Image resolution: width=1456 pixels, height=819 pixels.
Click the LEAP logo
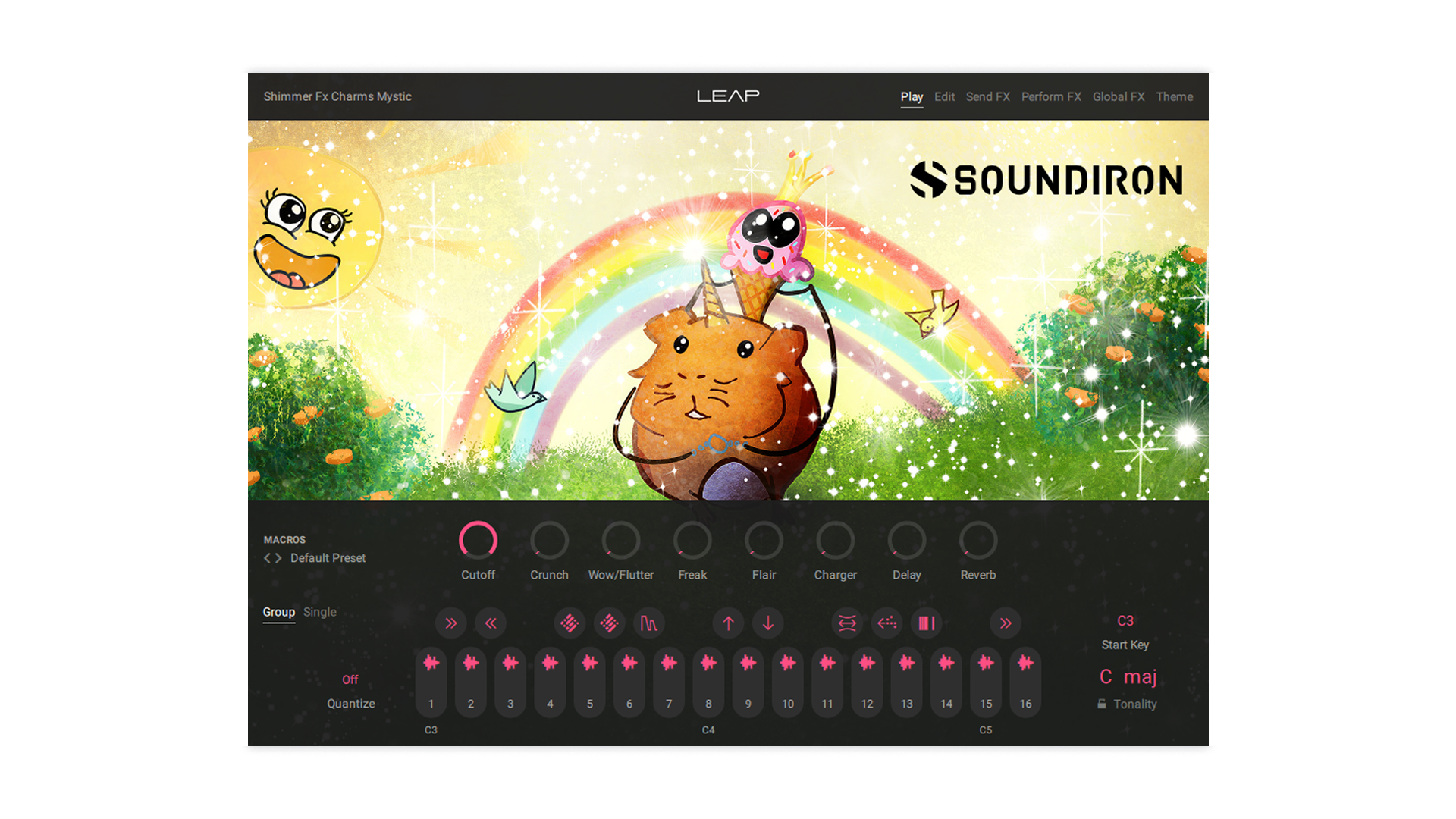[x=728, y=96]
